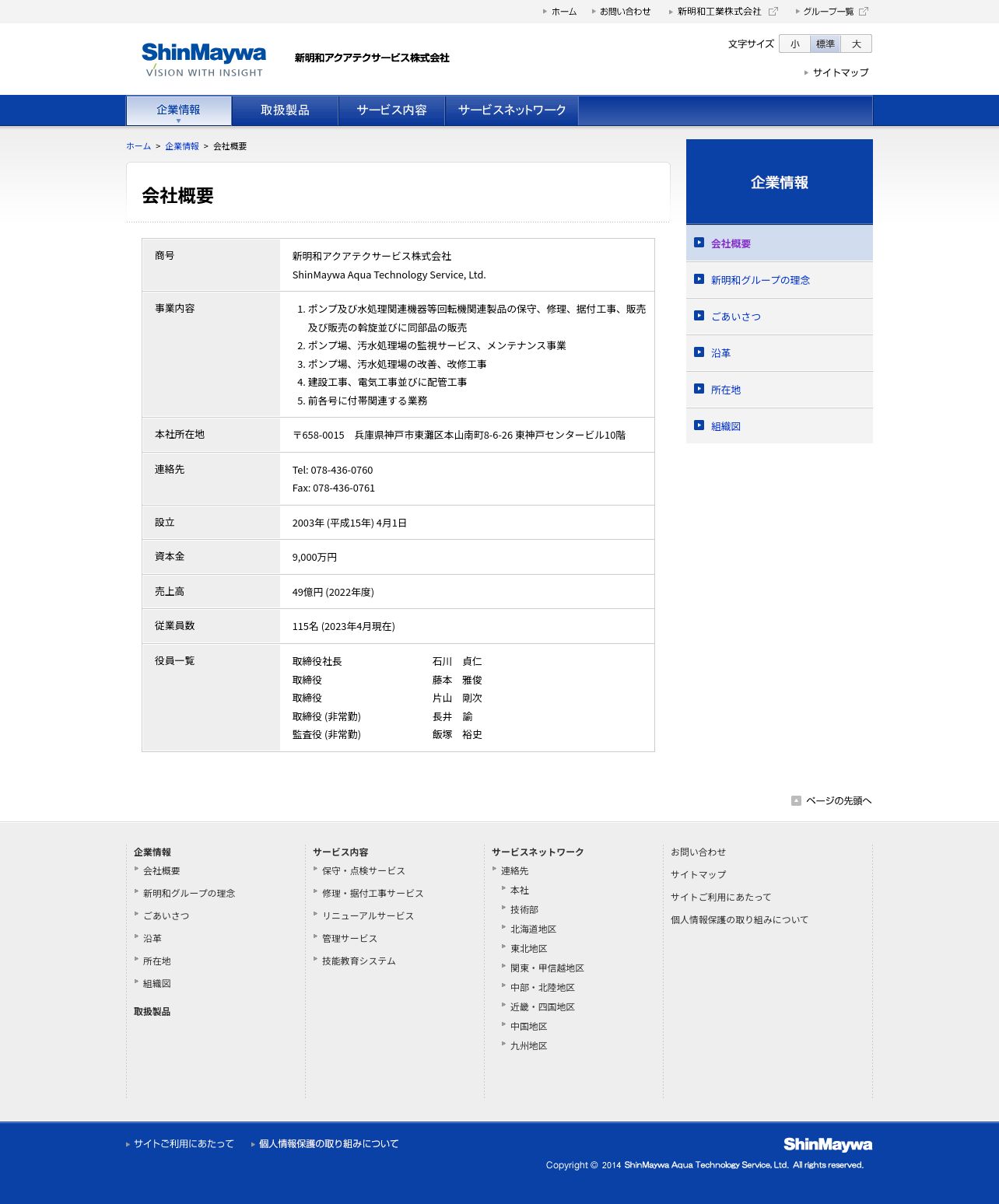This screenshot has height=1204, width=999.
Task: Set text size to 大
Action: tap(857, 44)
